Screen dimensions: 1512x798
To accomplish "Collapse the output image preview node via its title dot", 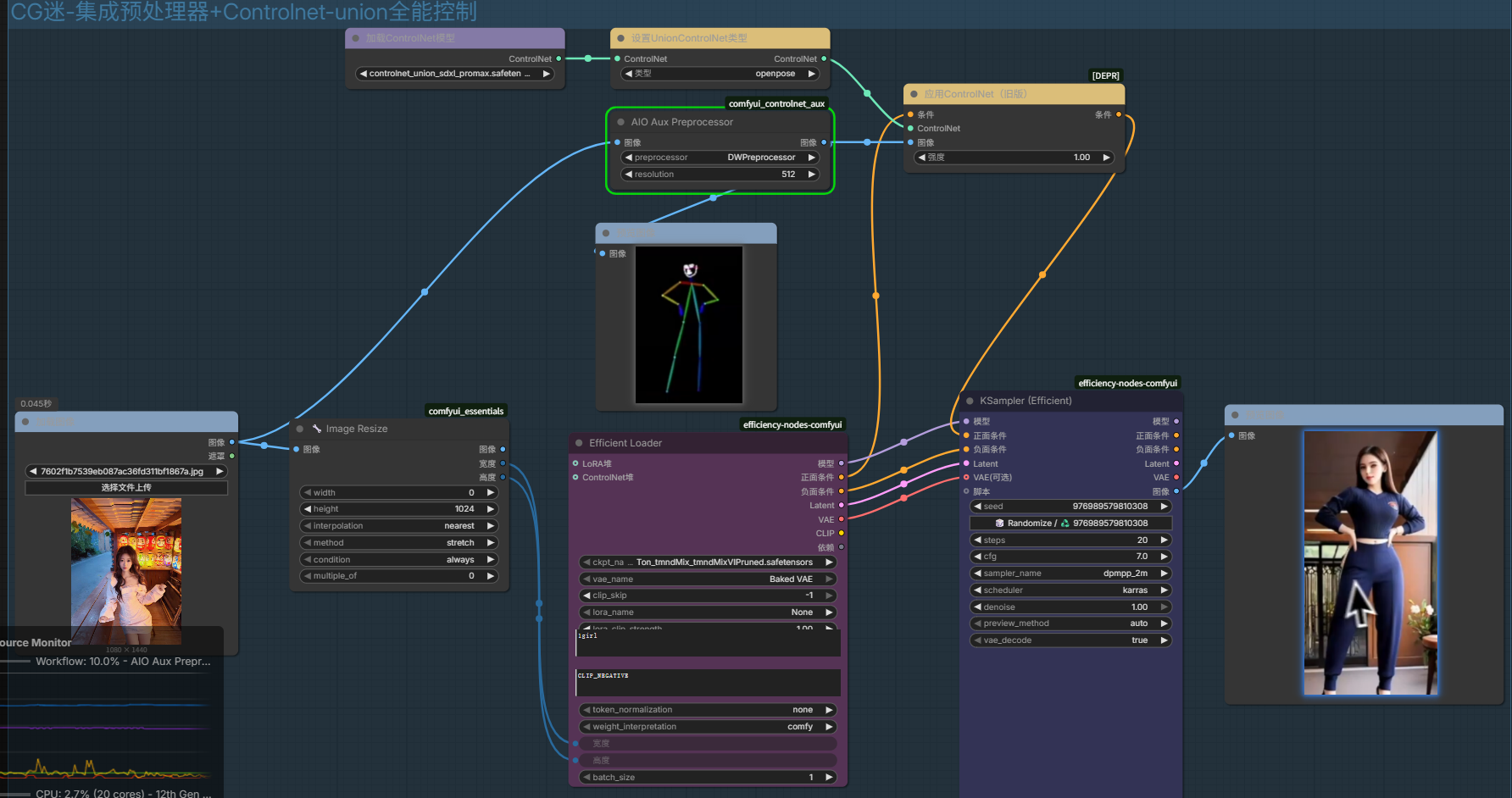I will [1236, 415].
